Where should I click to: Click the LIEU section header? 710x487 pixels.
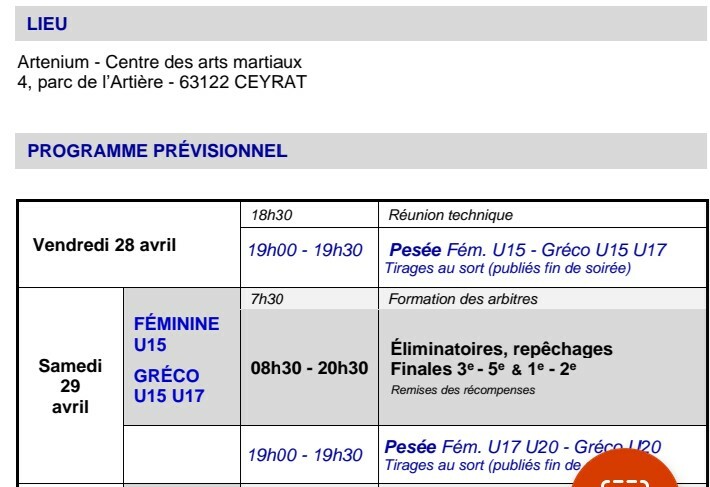(x=48, y=24)
